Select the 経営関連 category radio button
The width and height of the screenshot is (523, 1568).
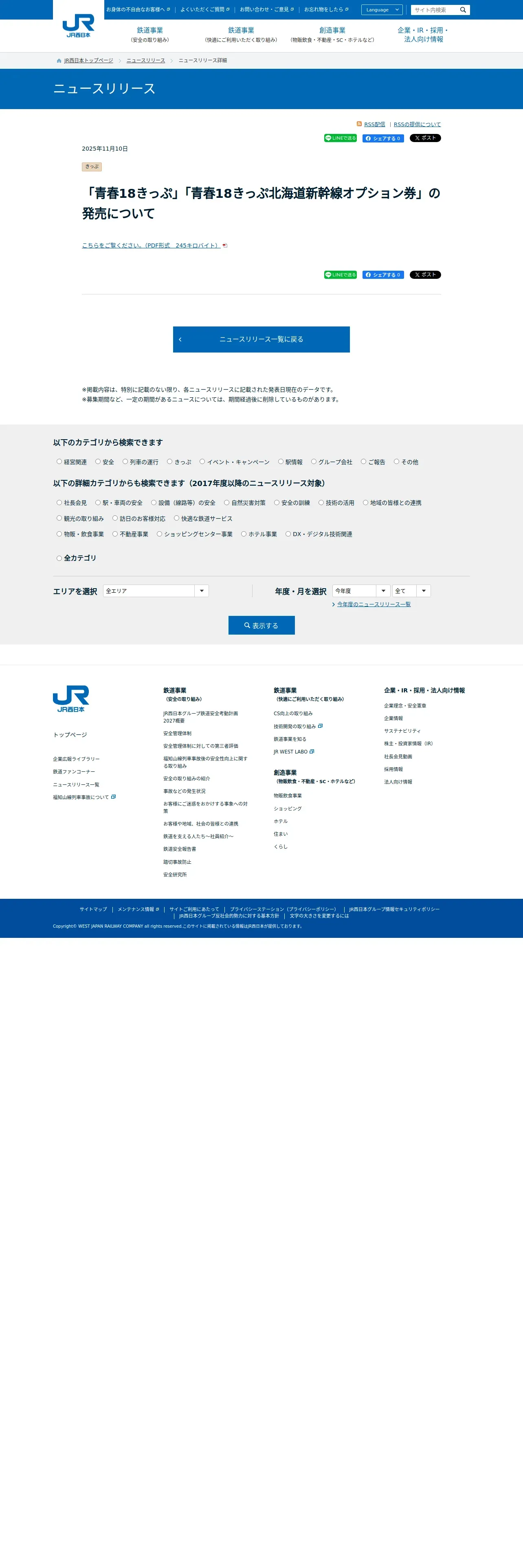59,462
